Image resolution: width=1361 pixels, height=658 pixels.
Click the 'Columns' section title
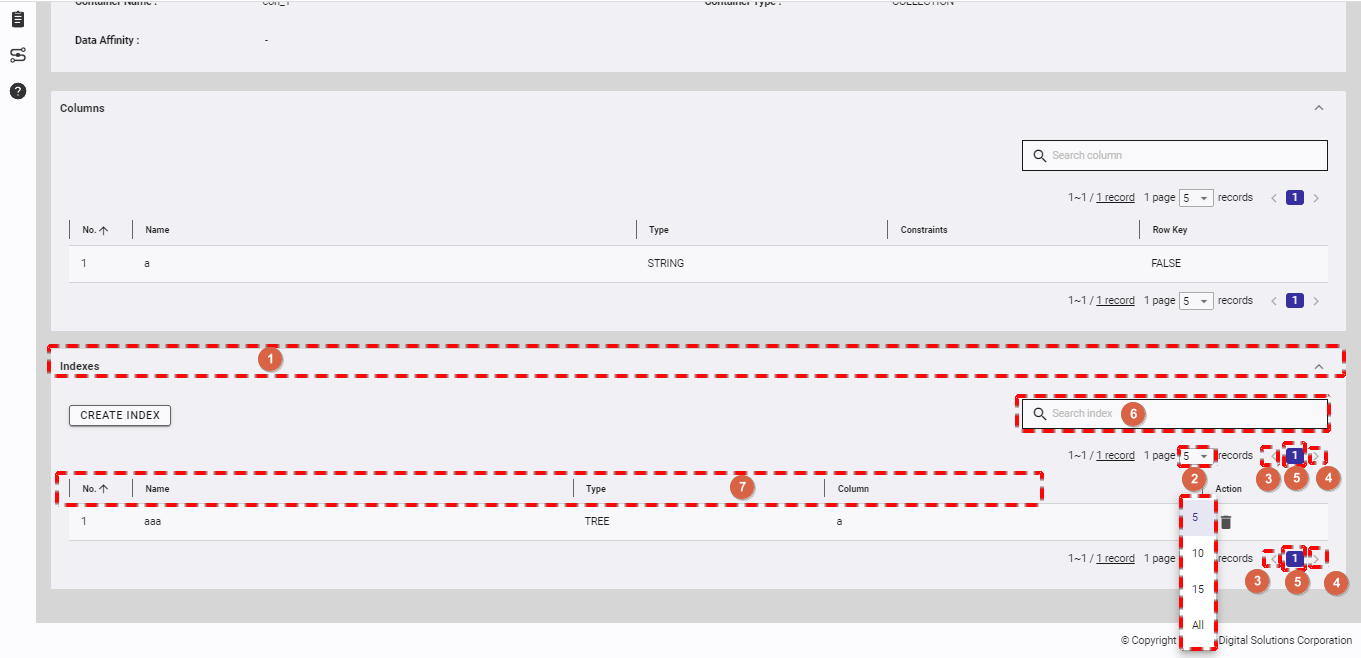click(x=82, y=108)
